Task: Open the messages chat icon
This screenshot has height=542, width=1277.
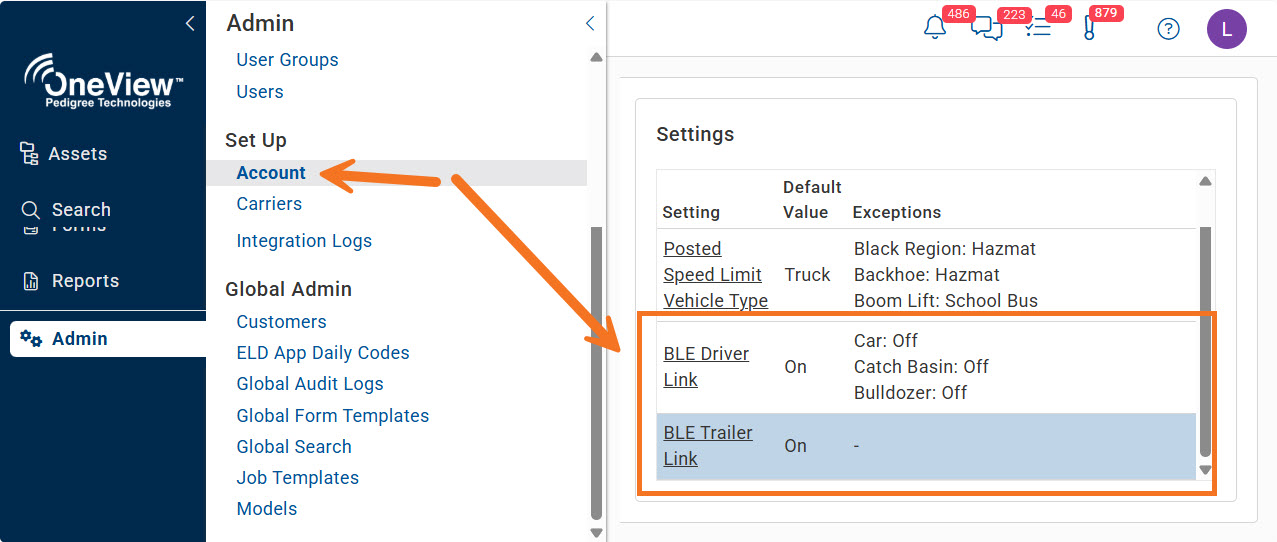Action: click(986, 28)
